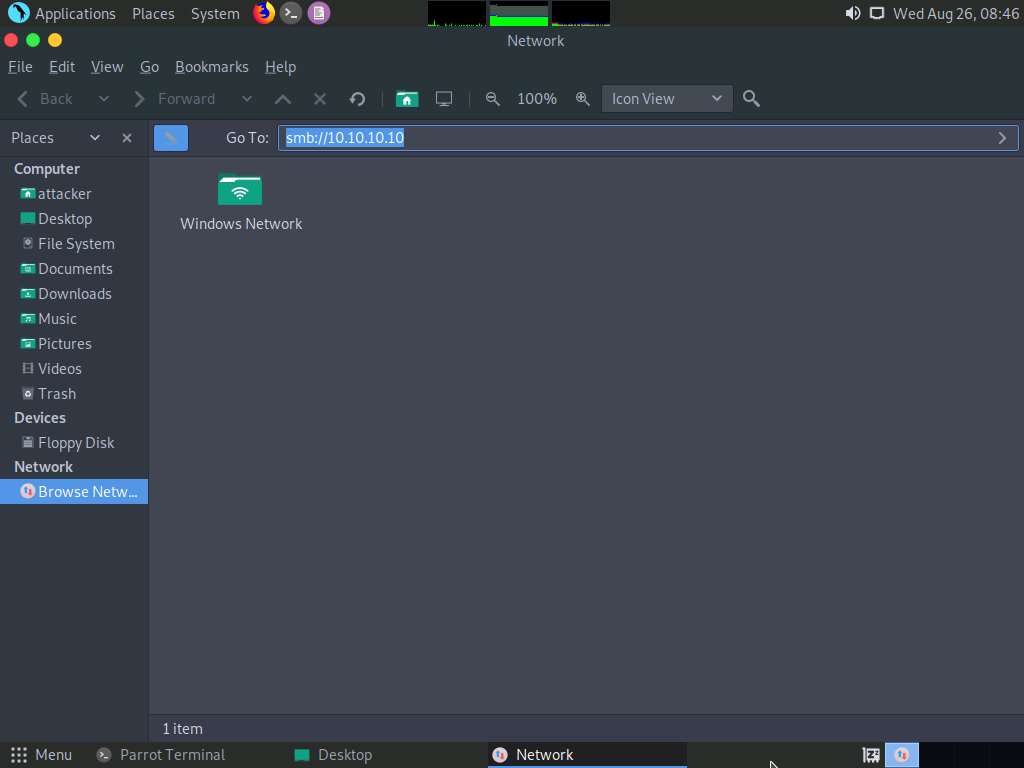Mute the system volume
Screen dimensions: 1024x768
pyautogui.click(x=852, y=13)
